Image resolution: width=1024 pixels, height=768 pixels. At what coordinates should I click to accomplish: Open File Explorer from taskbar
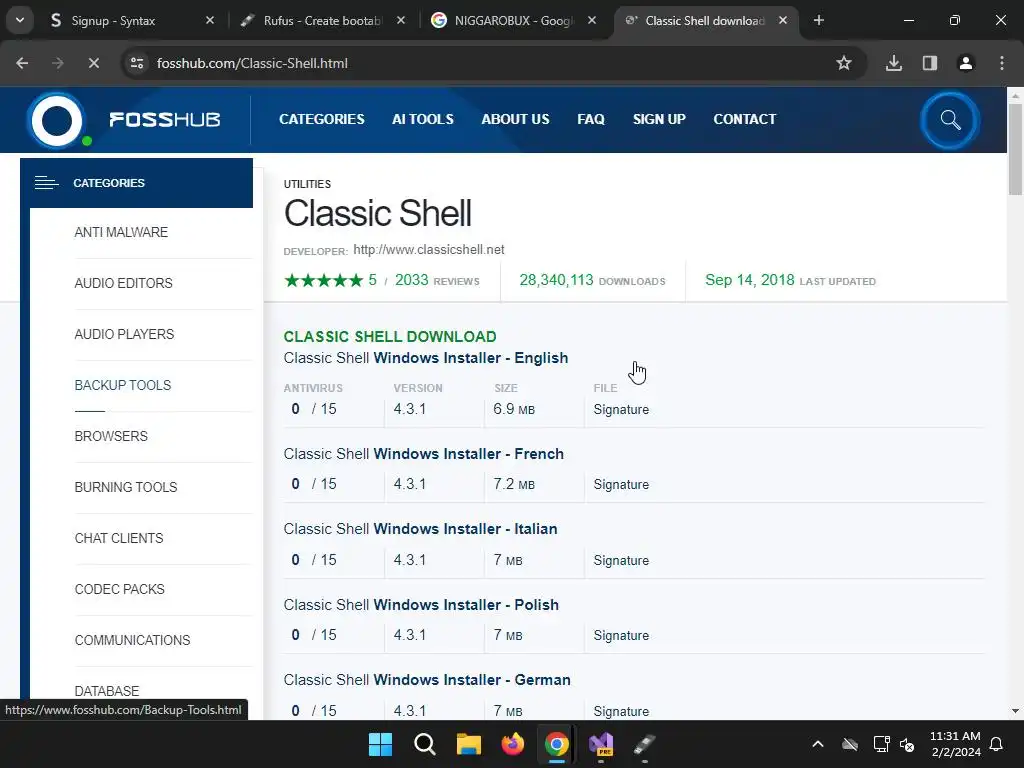[x=469, y=744]
